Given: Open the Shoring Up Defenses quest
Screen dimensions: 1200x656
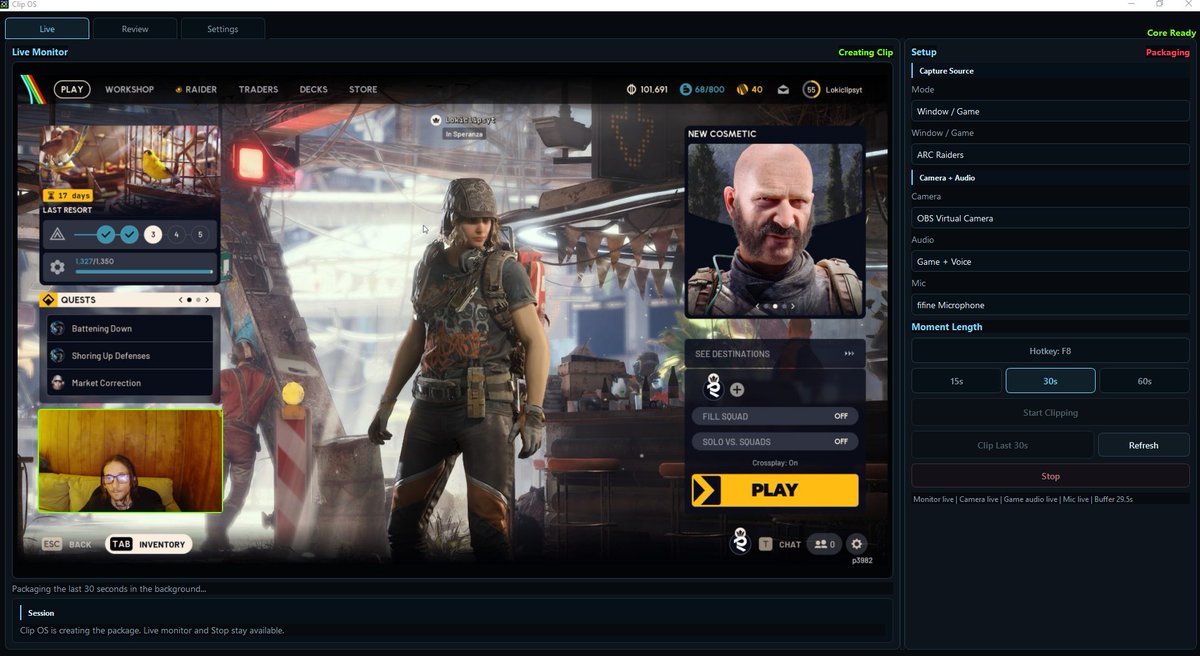Looking at the screenshot, I should pyautogui.click(x=130, y=355).
